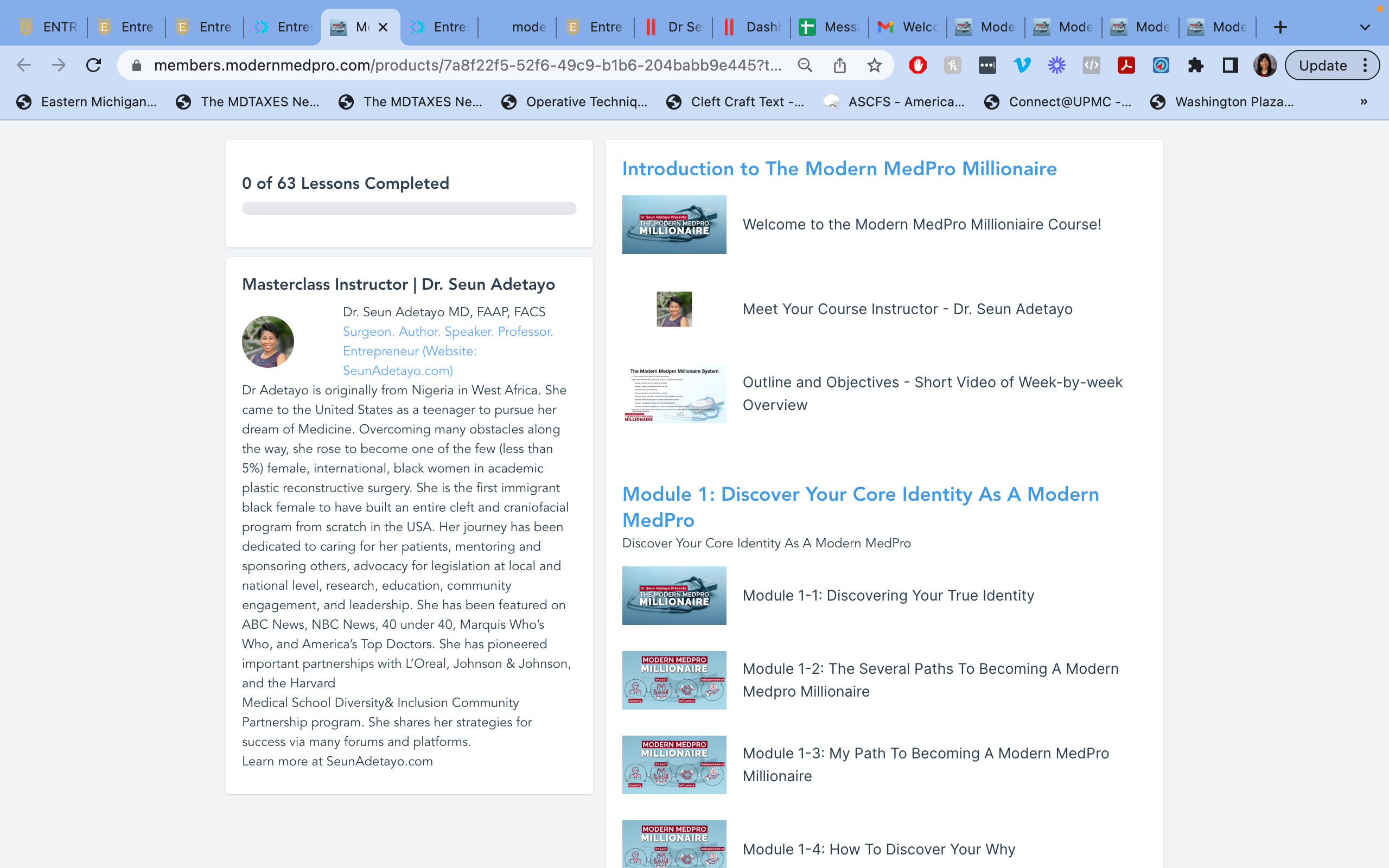This screenshot has height=868, width=1389.
Task: Open the Connect@UPMC bookmark
Action: coord(1058,101)
